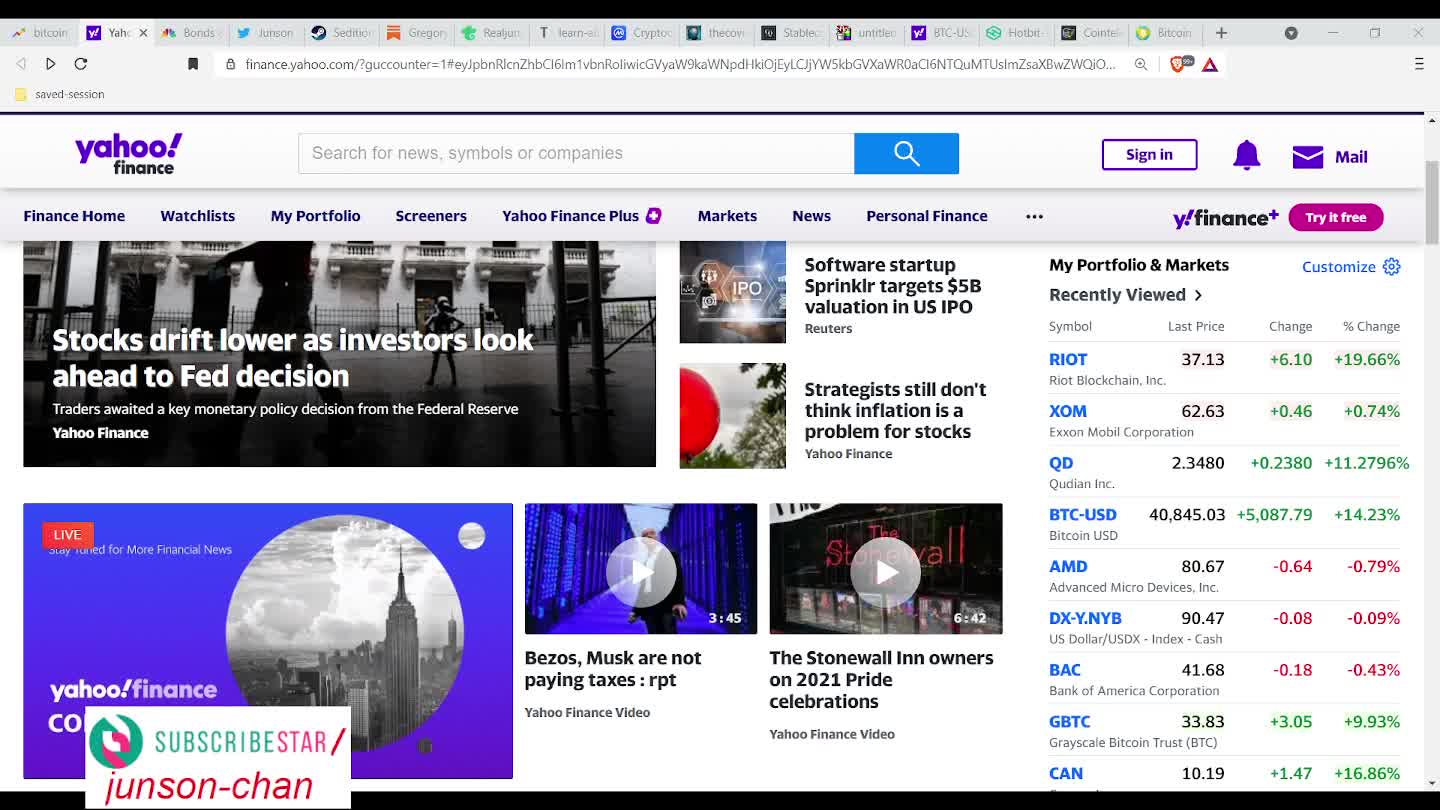Open the BAC ticker link
This screenshot has height=810, width=1440.
pos(1065,670)
